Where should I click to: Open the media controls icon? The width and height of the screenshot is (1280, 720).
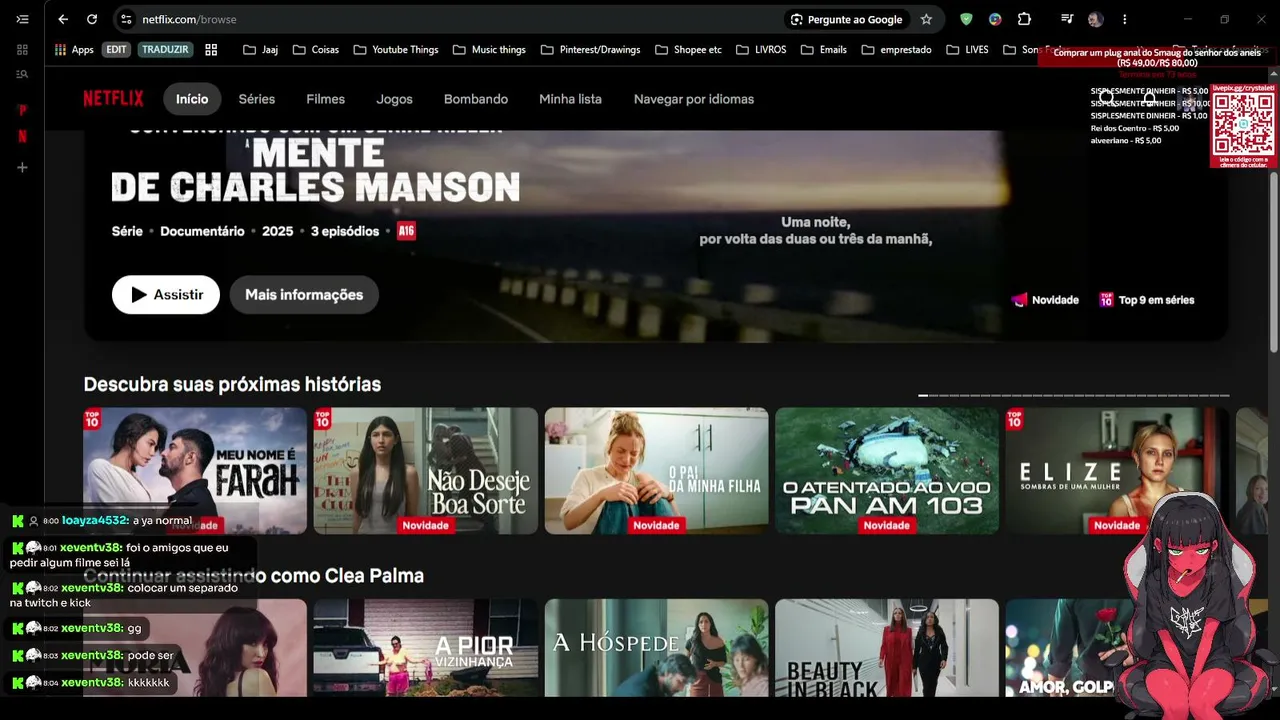[x=1067, y=19]
